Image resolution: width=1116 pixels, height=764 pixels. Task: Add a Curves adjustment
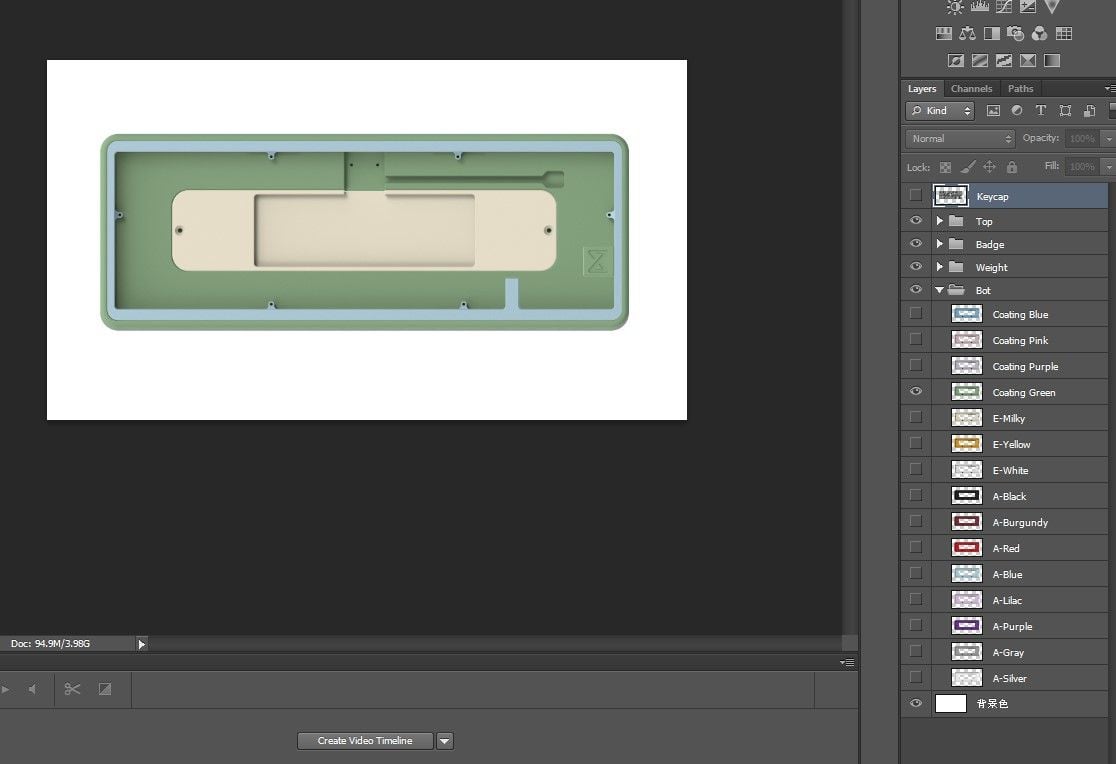pos(1004,6)
